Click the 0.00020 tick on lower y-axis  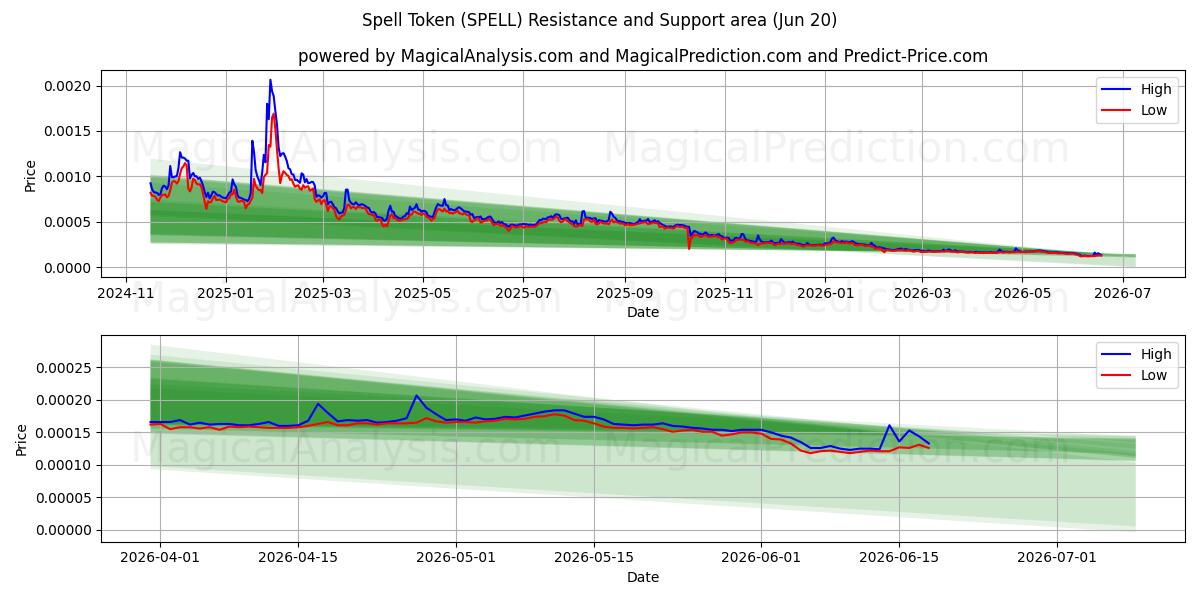64,400
